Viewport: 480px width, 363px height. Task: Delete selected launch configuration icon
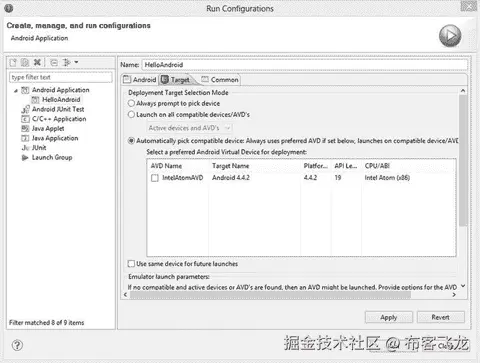click(37, 62)
